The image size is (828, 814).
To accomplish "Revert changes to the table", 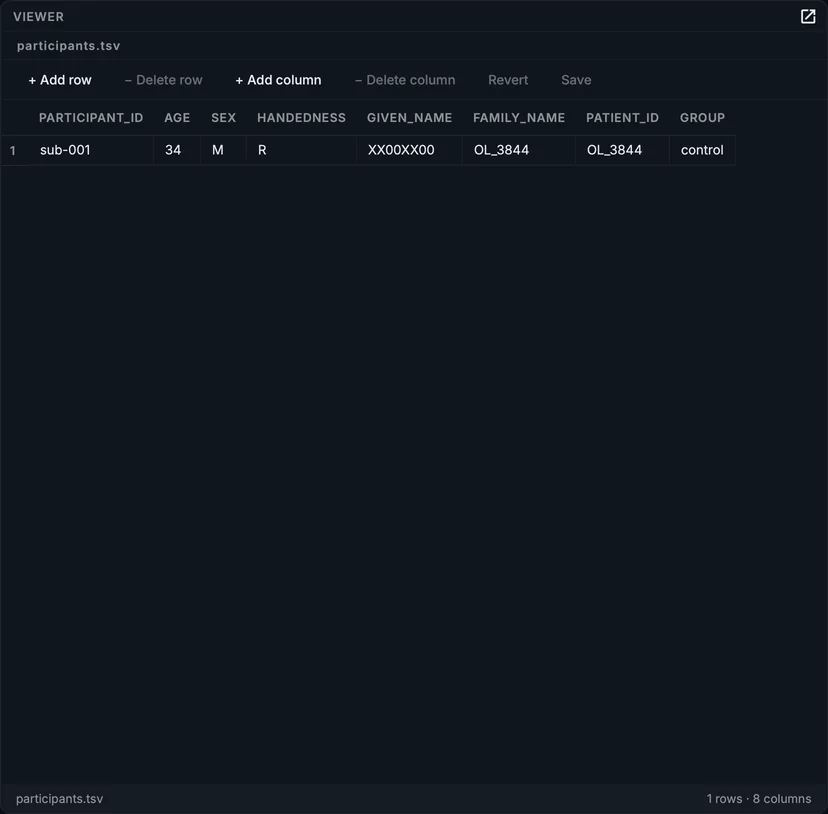I will [508, 80].
